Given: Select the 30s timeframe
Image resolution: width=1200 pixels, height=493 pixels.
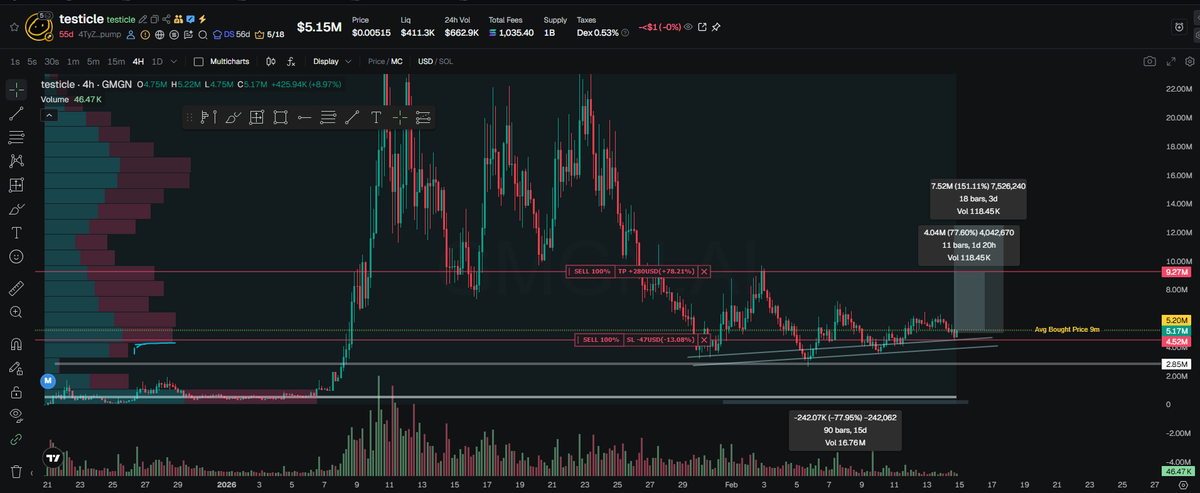Looking at the screenshot, I should (52, 61).
